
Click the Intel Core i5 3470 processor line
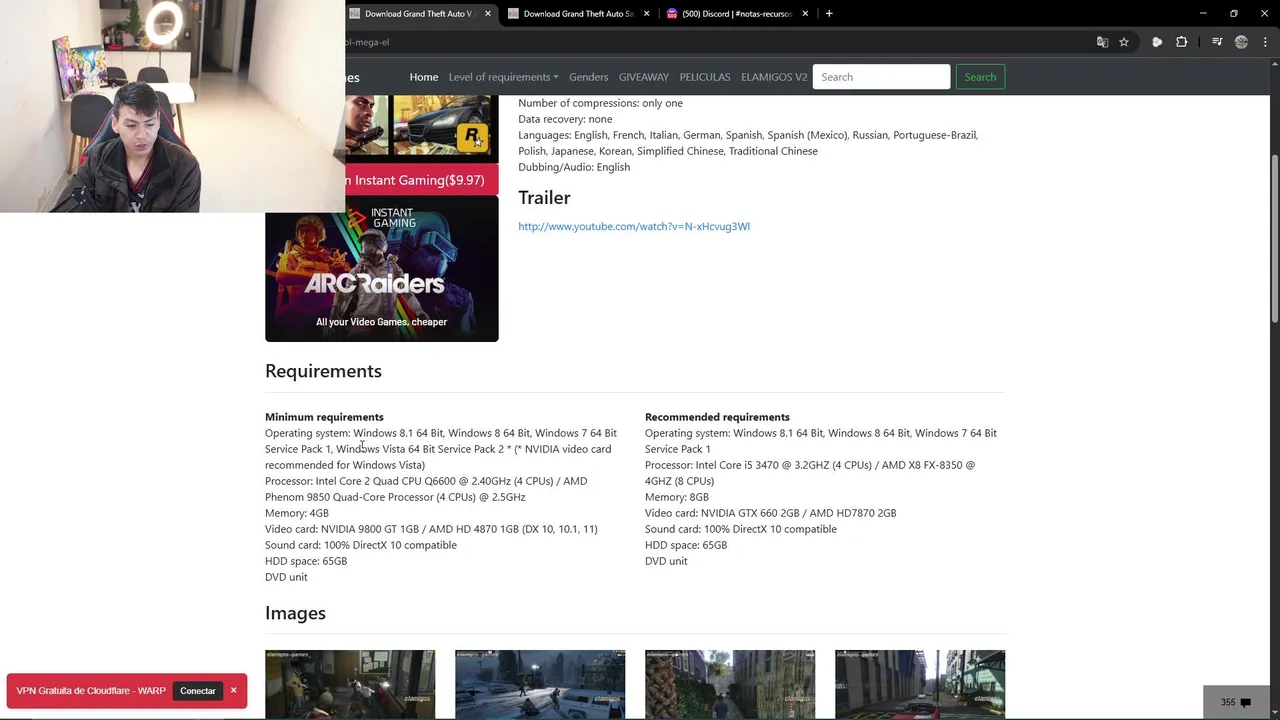pos(810,473)
